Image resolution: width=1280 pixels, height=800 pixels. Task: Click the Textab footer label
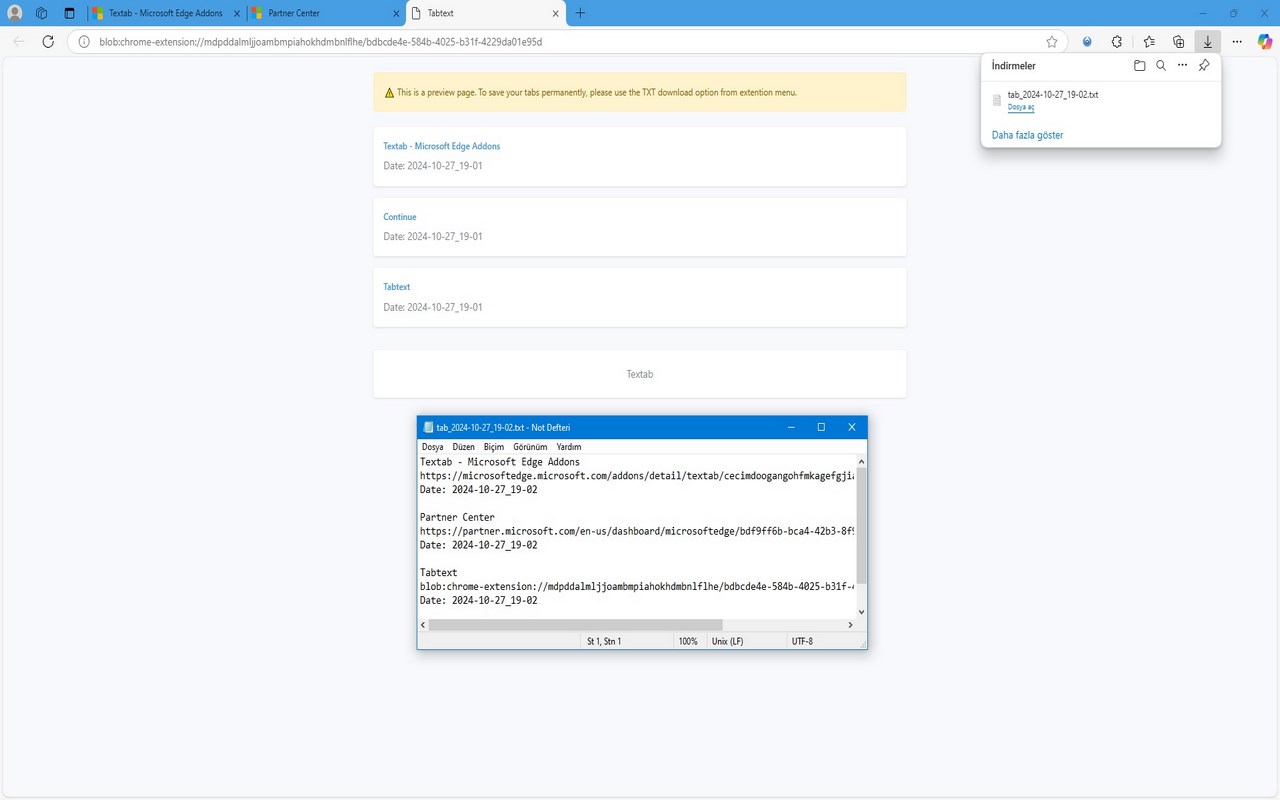640,374
